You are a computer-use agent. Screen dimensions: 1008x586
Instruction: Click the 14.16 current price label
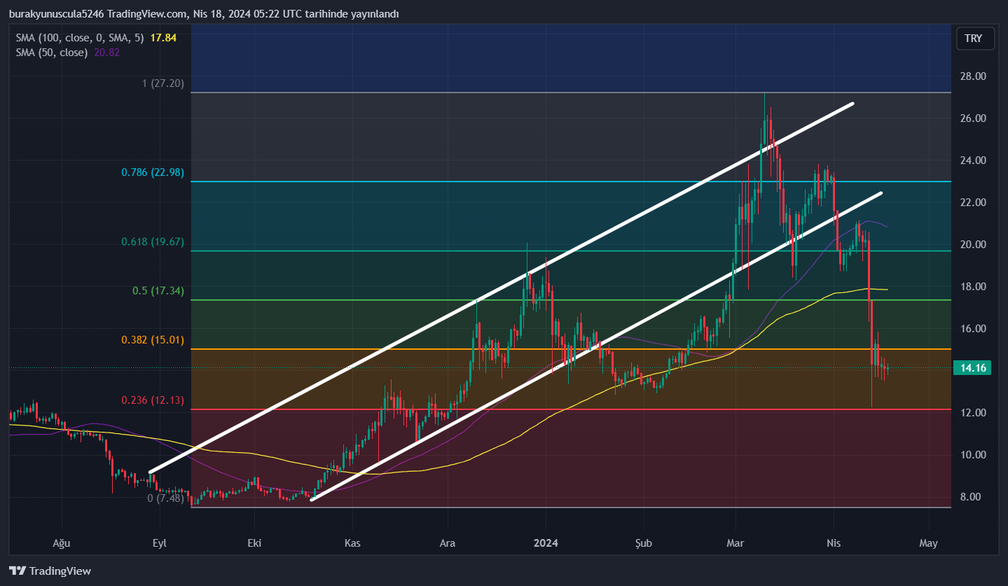pyautogui.click(x=973, y=368)
